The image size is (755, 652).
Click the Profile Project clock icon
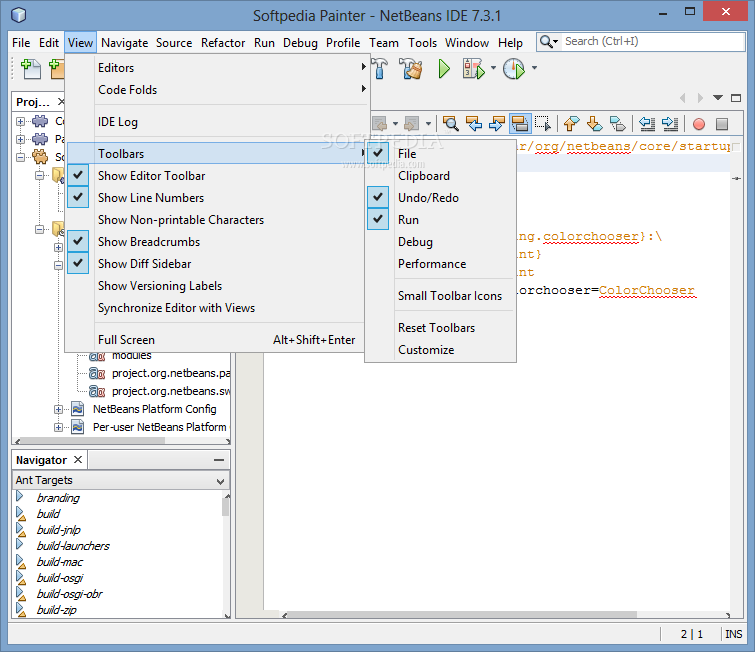pos(514,69)
